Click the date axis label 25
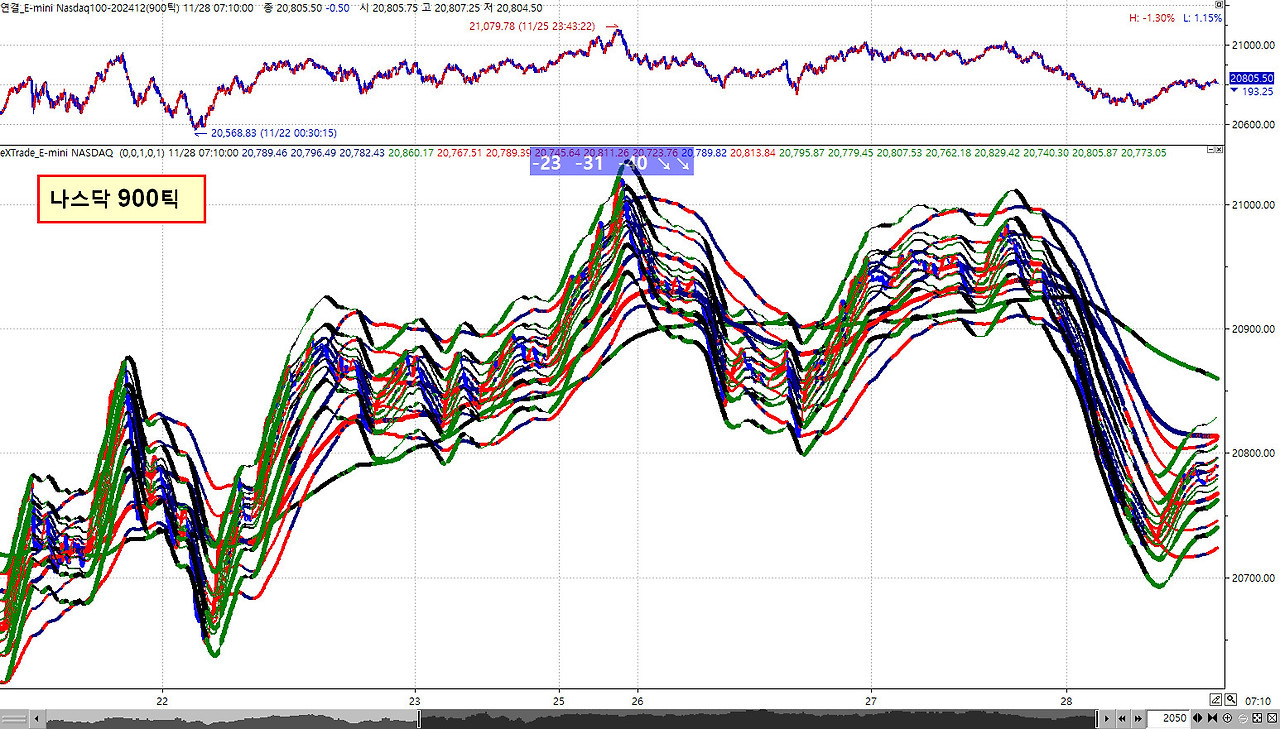Viewport: 1280px width, 729px height. 559,701
